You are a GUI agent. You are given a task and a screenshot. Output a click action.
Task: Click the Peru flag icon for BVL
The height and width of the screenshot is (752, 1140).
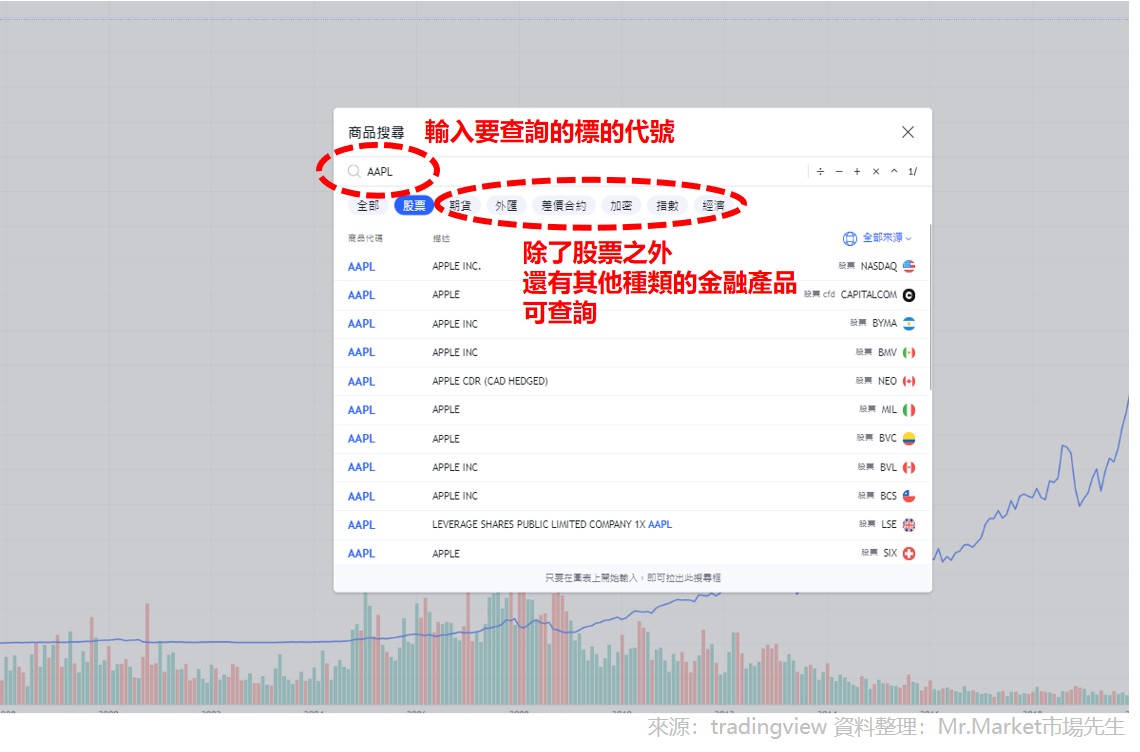909,468
